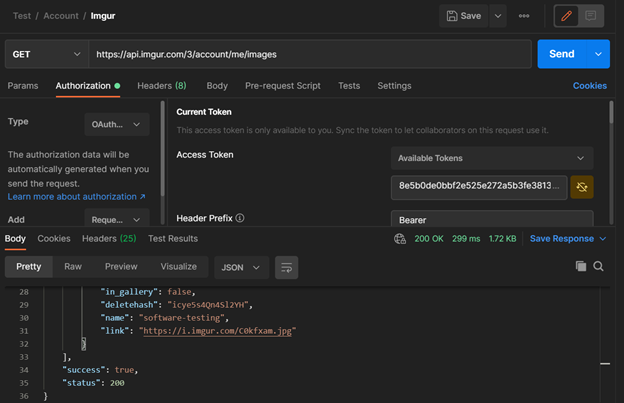Open the comments icon
Screen dimensions: 624x403
coord(591,16)
